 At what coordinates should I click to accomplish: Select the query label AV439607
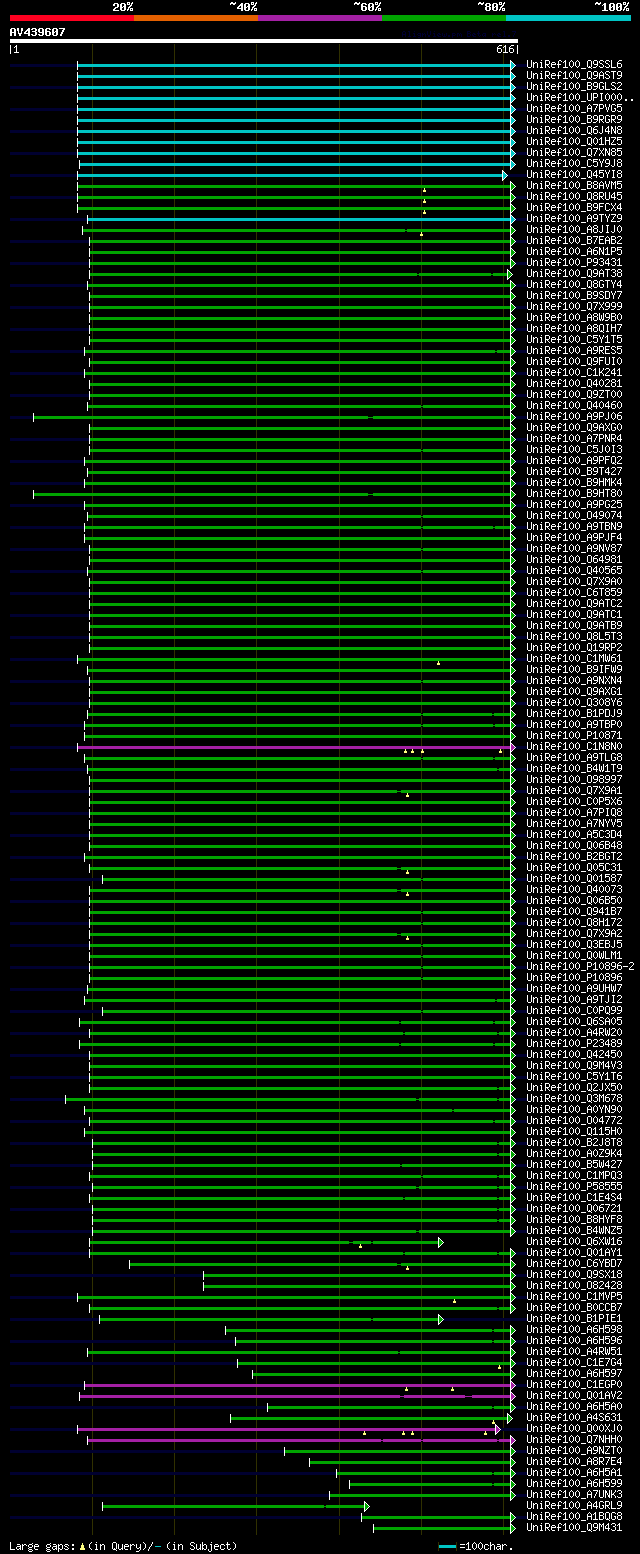pyautogui.click(x=38, y=32)
